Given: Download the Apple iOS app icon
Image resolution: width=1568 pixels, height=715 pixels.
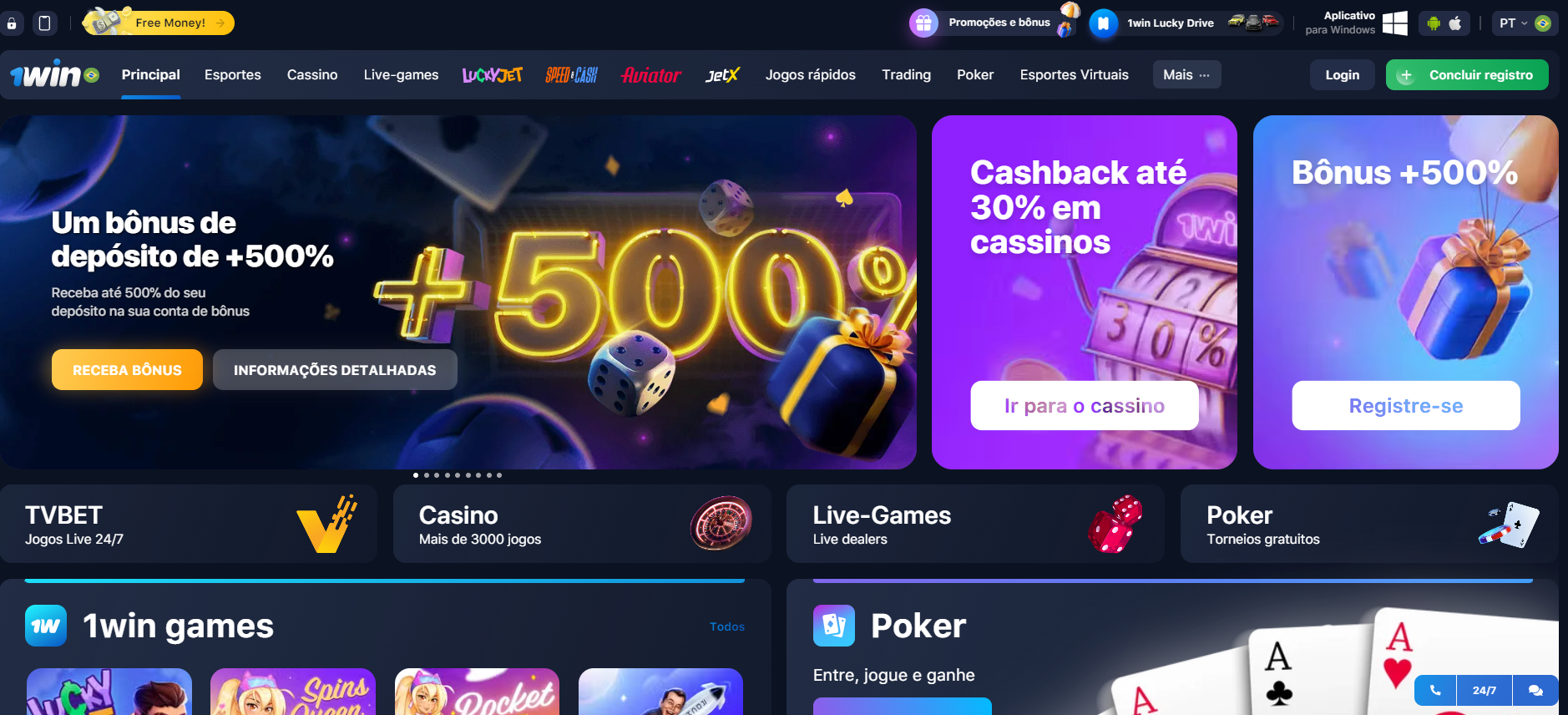Looking at the screenshot, I should coord(1455,23).
